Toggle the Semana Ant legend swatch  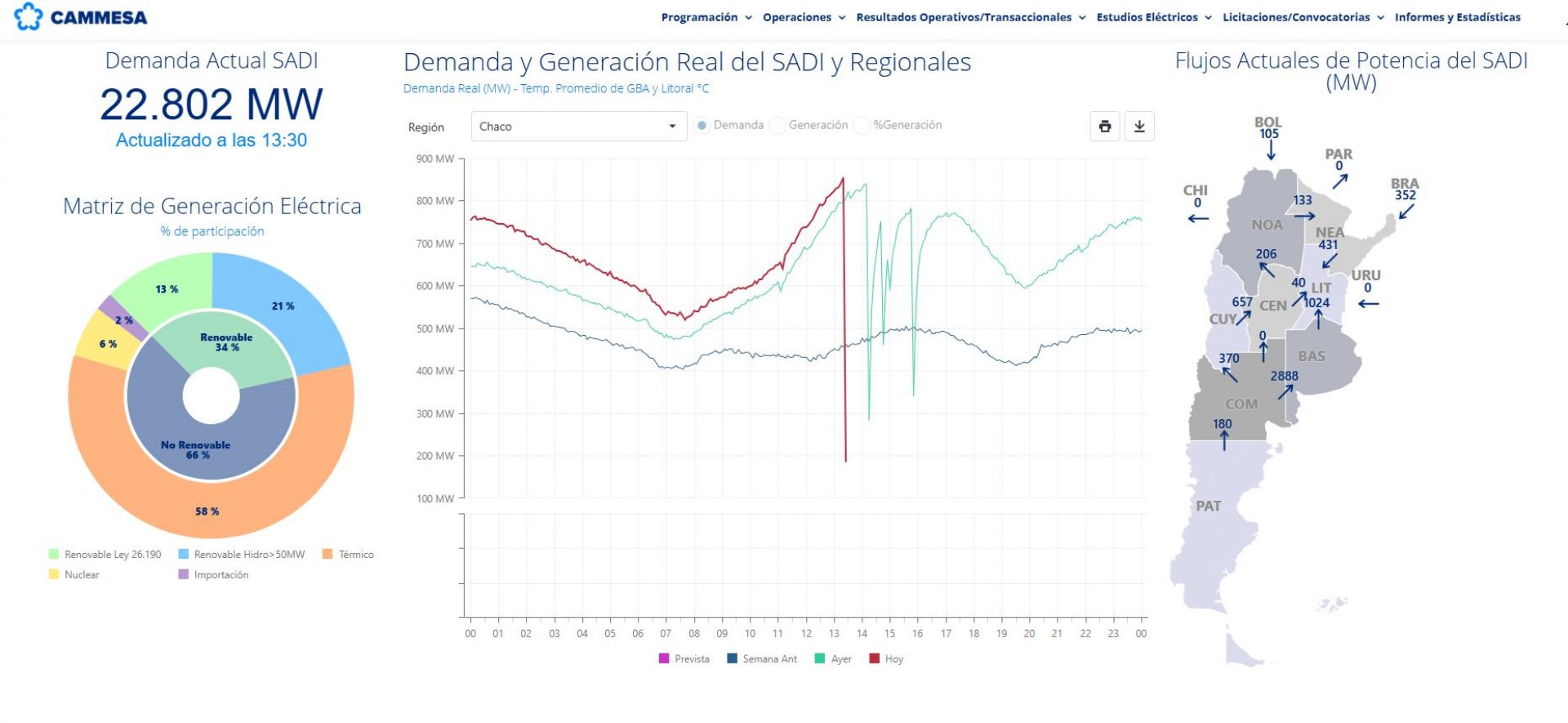coord(732,658)
